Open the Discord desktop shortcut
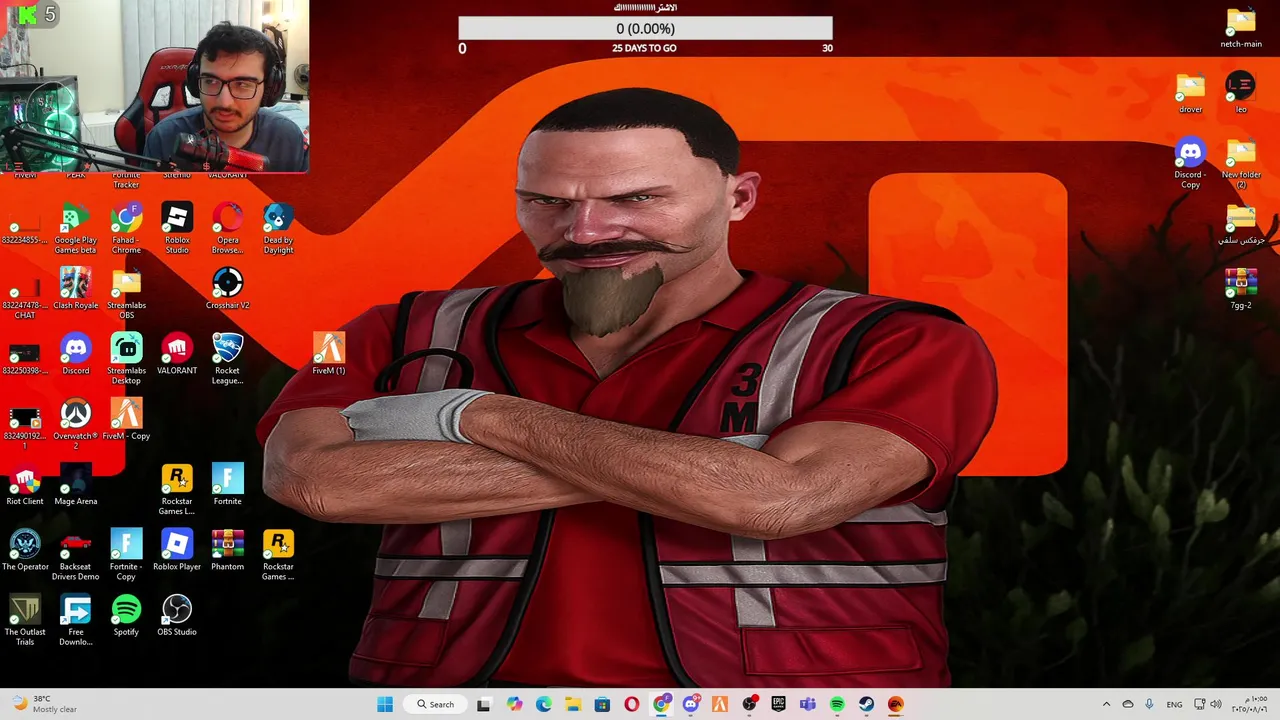 coord(75,354)
